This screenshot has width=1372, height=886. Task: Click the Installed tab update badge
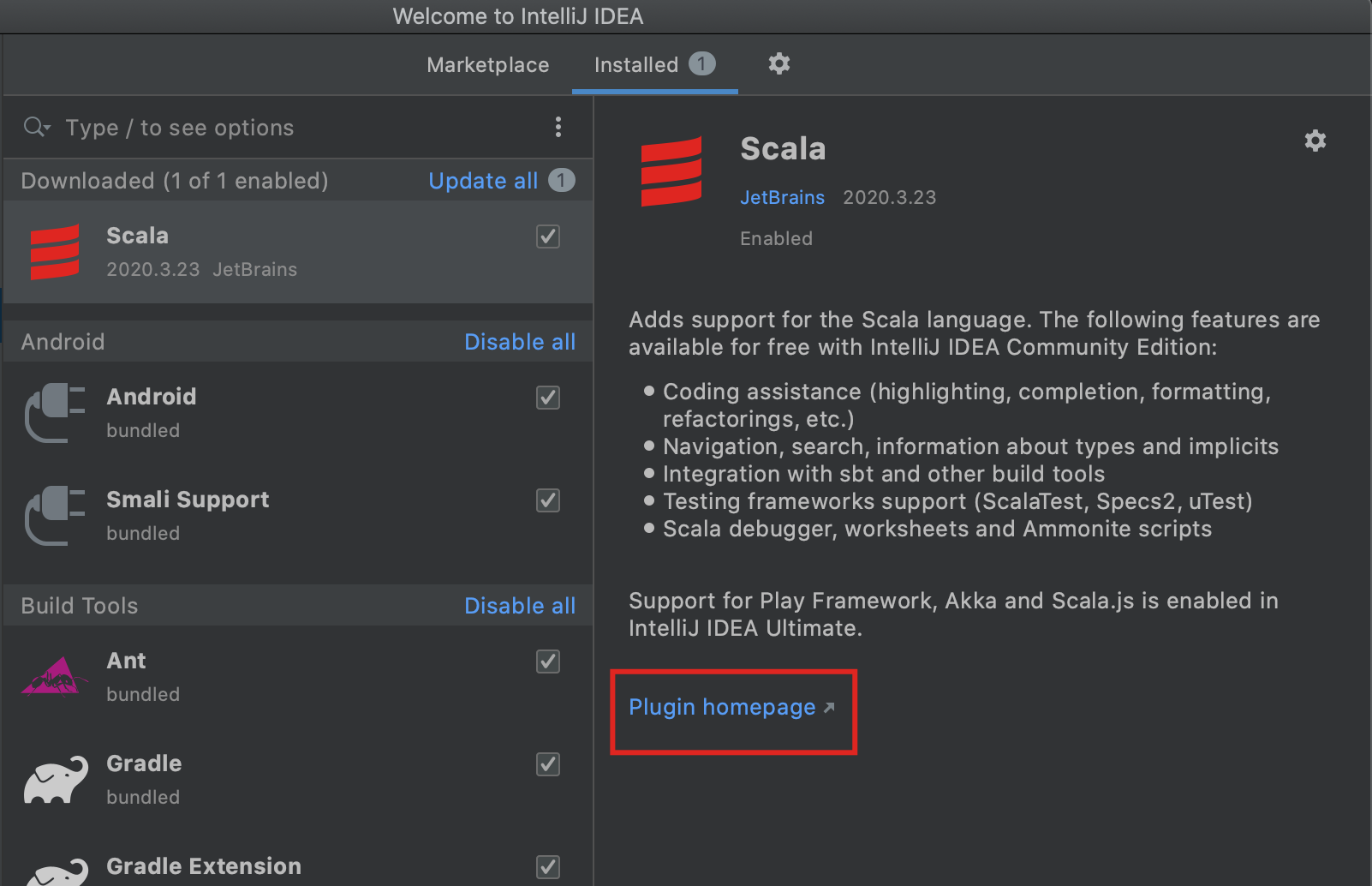click(x=702, y=64)
